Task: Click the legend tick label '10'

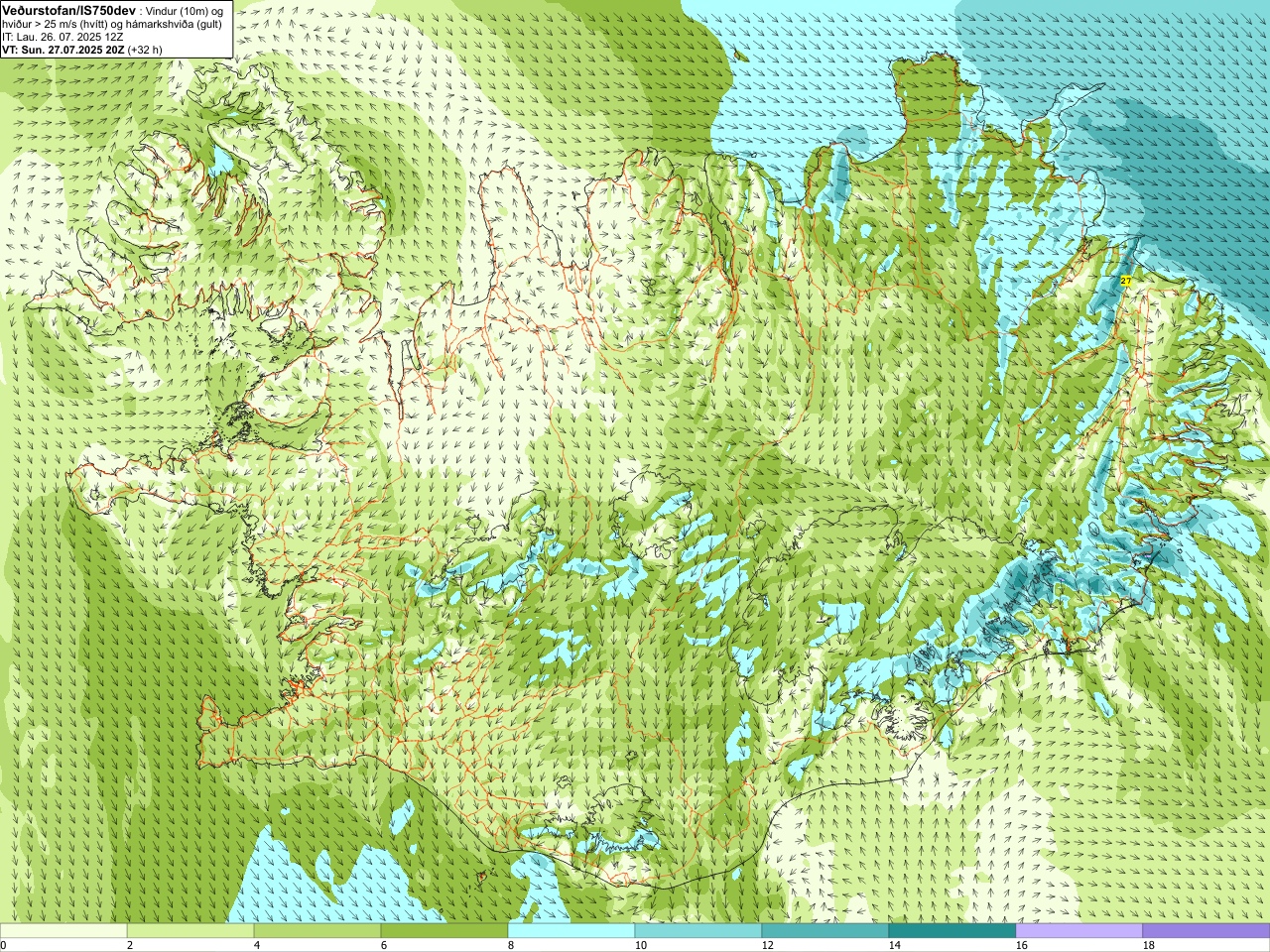Action: [640, 945]
